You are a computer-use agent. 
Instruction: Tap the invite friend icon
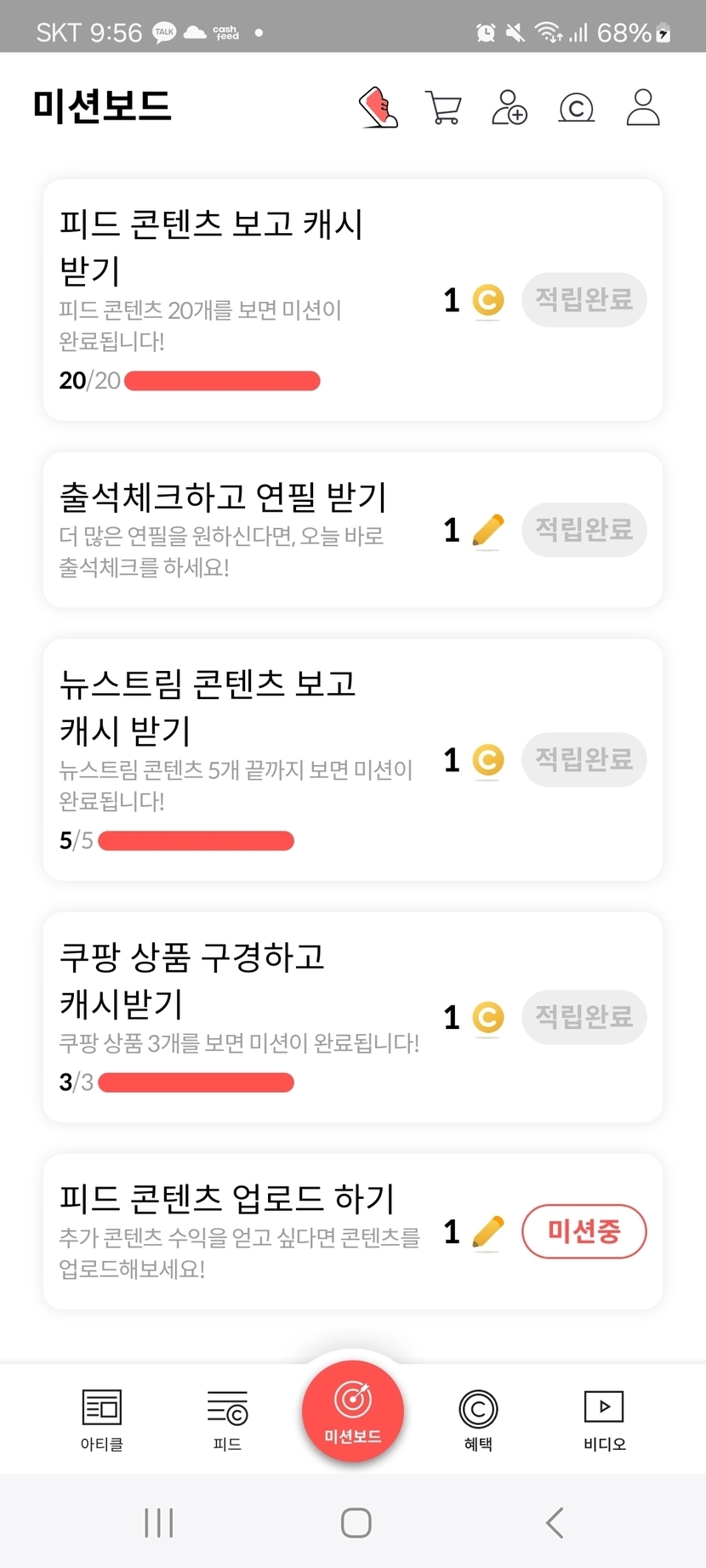click(510, 108)
